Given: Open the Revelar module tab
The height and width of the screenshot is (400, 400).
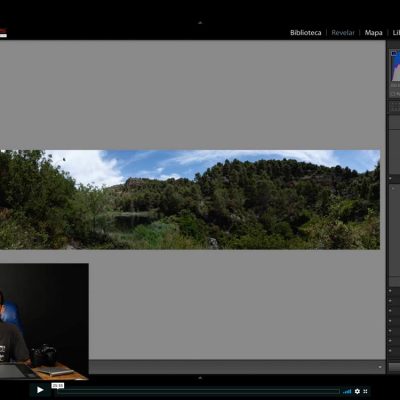Looking at the screenshot, I should 343,33.
